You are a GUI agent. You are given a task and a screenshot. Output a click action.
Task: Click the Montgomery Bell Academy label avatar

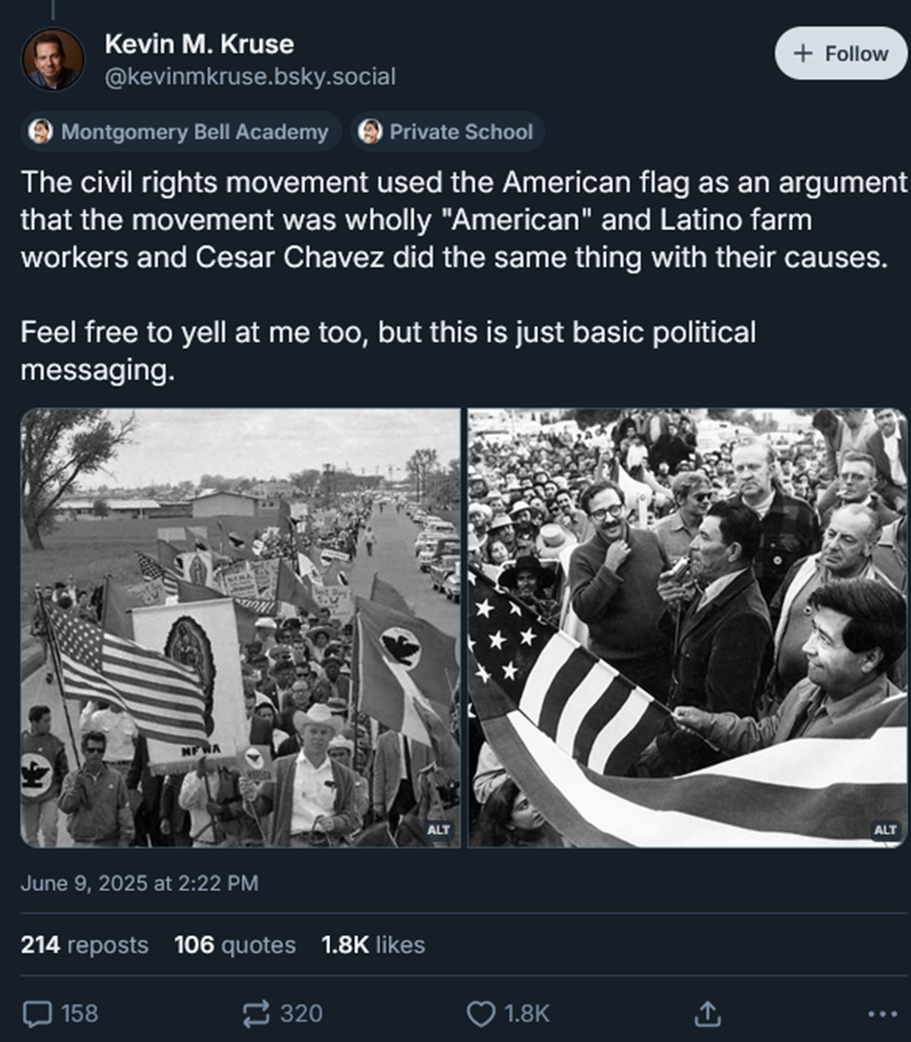[x=41, y=131]
